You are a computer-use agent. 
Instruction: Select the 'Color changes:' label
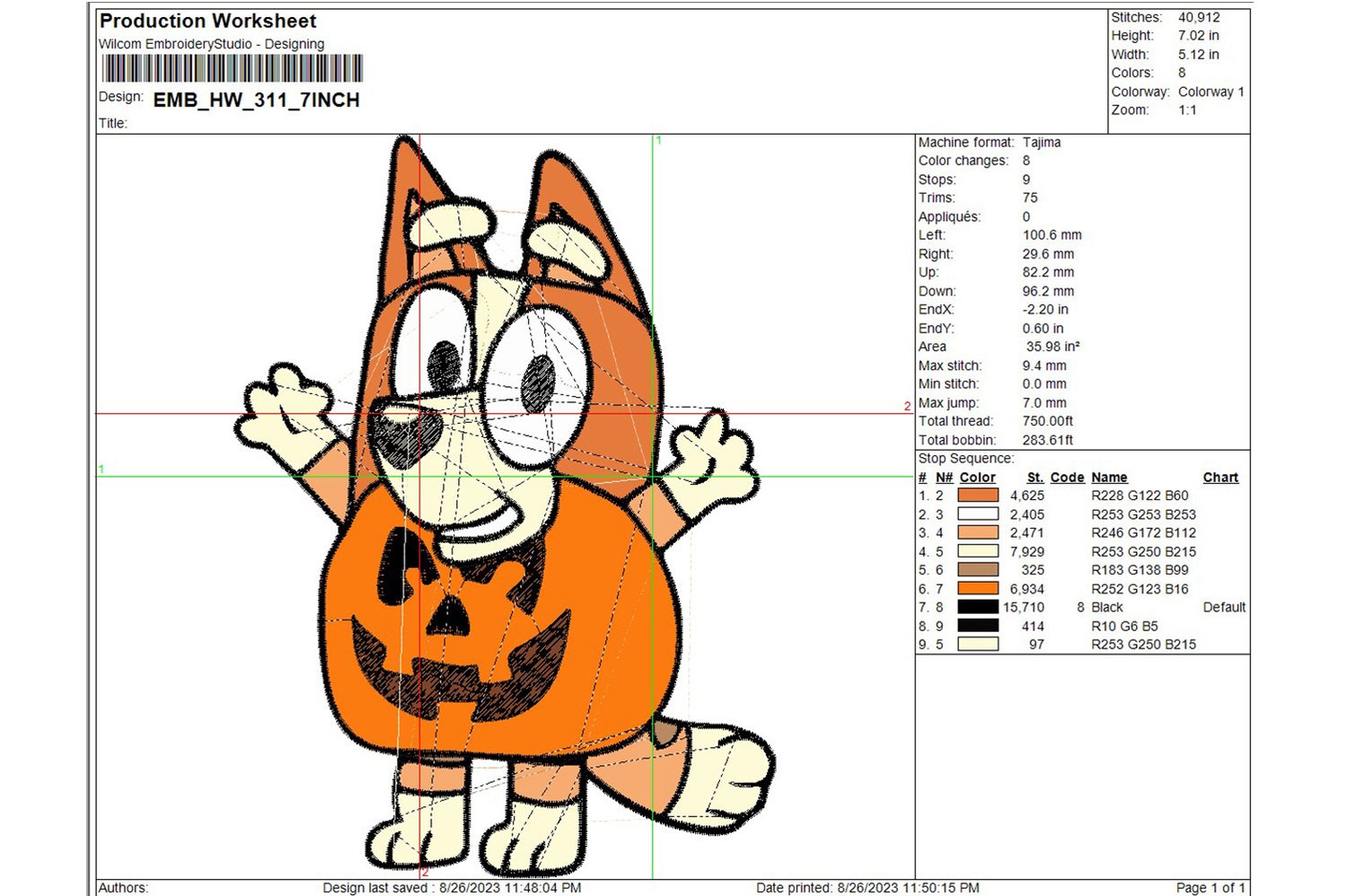pyautogui.click(x=963, y=161)
